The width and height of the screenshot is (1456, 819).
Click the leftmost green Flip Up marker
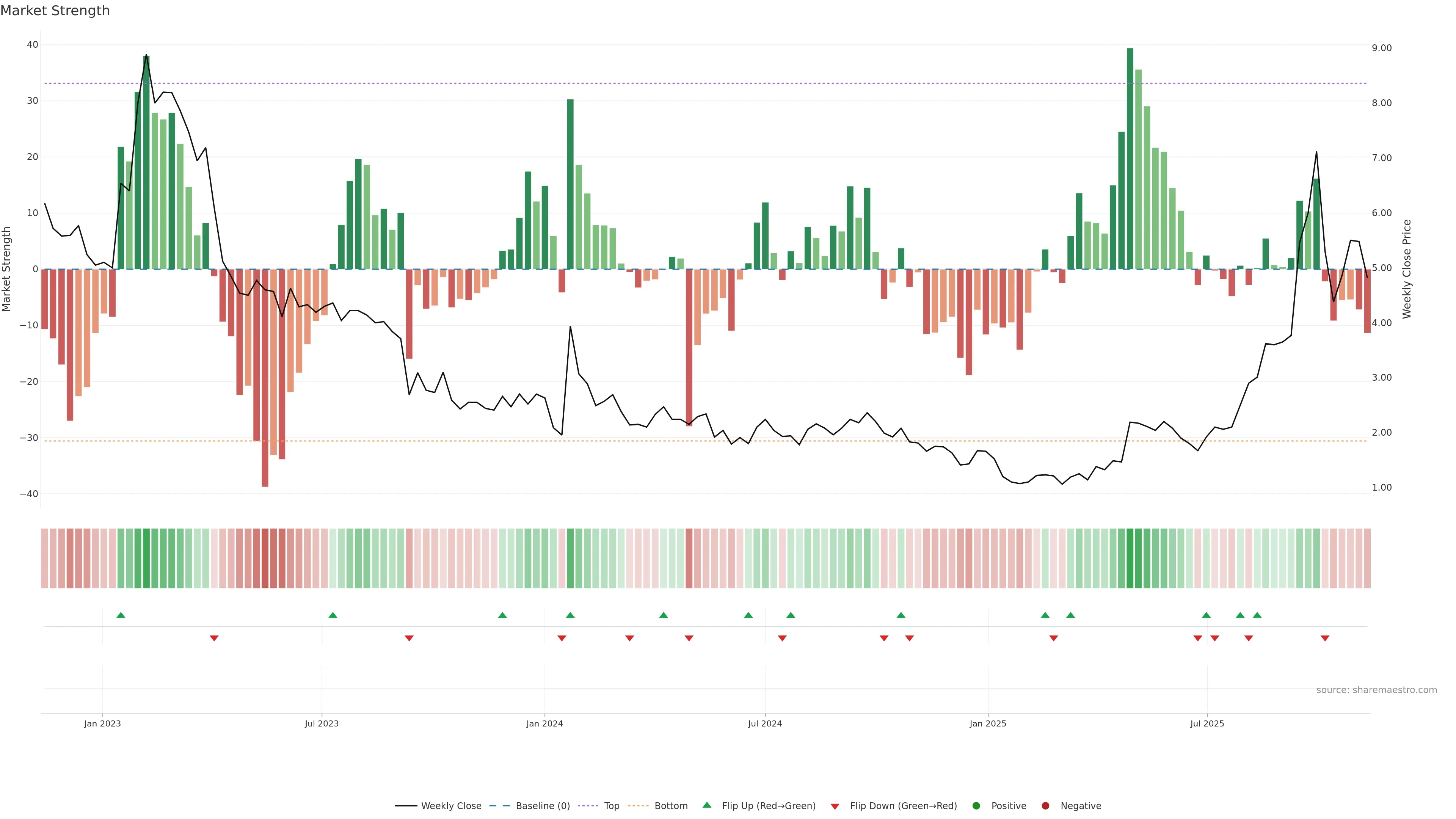click(121, 615)
